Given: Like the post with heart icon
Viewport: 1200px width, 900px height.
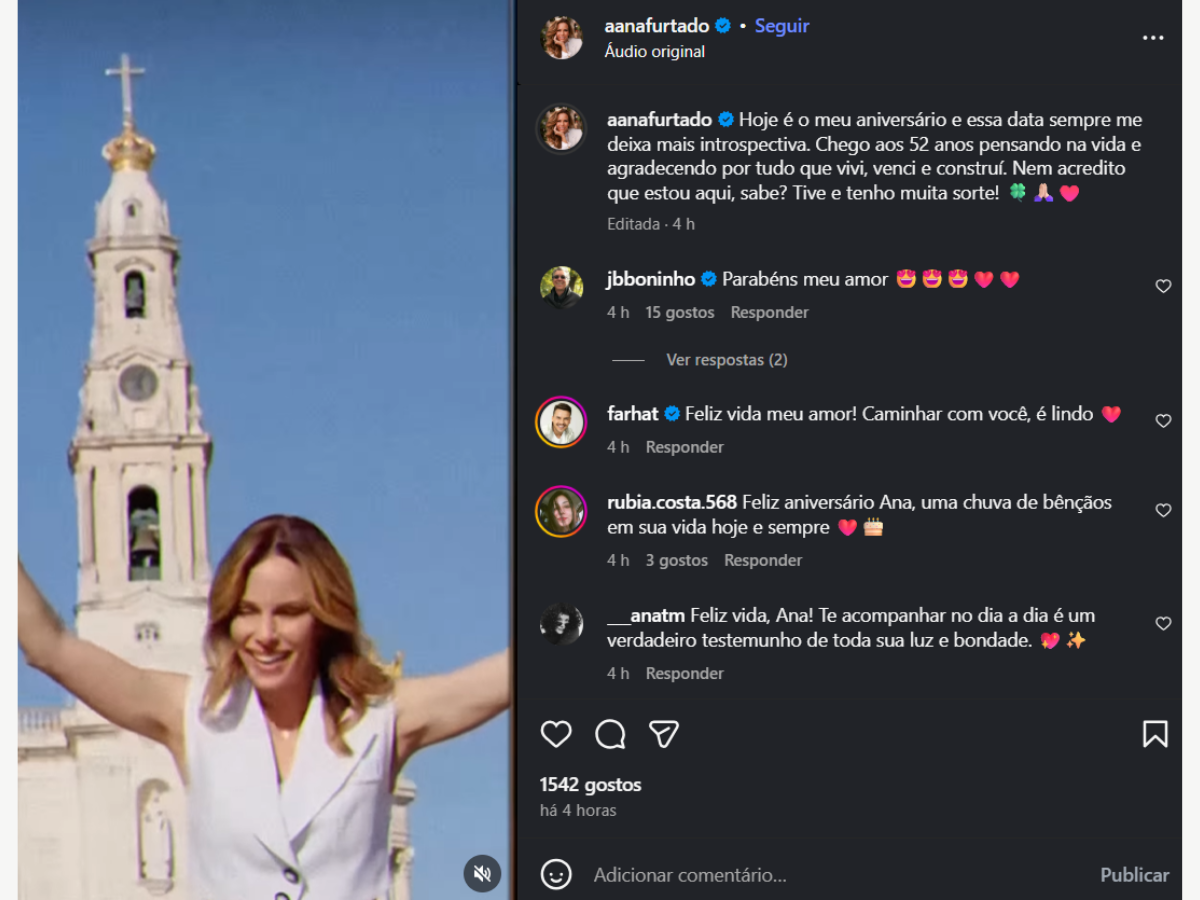Looking at the screenshot, I should 556,735.
